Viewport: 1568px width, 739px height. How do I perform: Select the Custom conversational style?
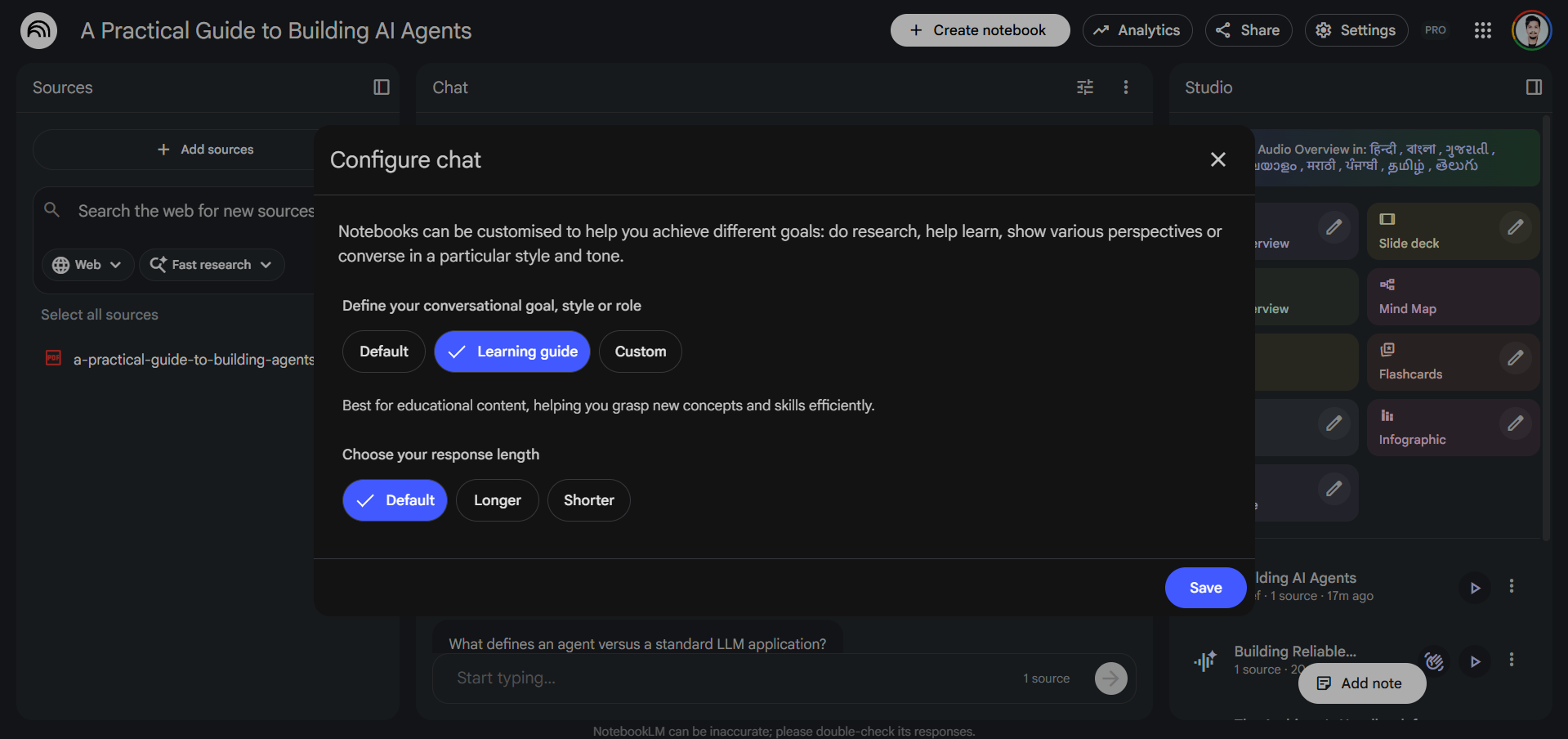(640, 351)
